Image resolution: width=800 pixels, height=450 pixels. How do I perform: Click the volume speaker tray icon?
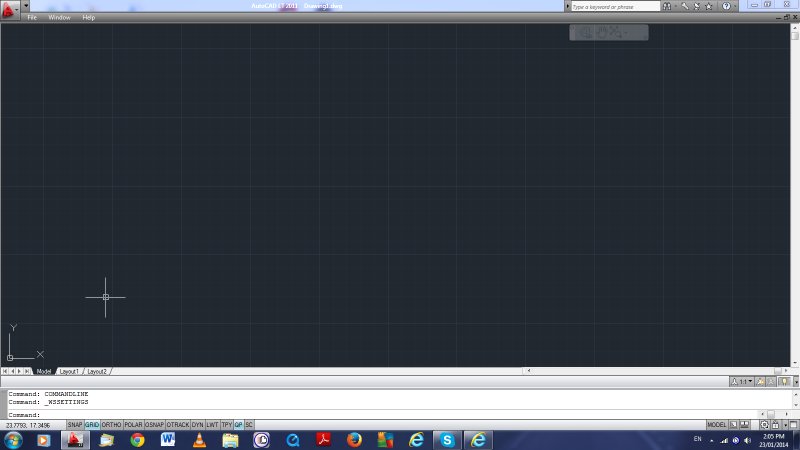pyautogui.click(x=747, y=440)
